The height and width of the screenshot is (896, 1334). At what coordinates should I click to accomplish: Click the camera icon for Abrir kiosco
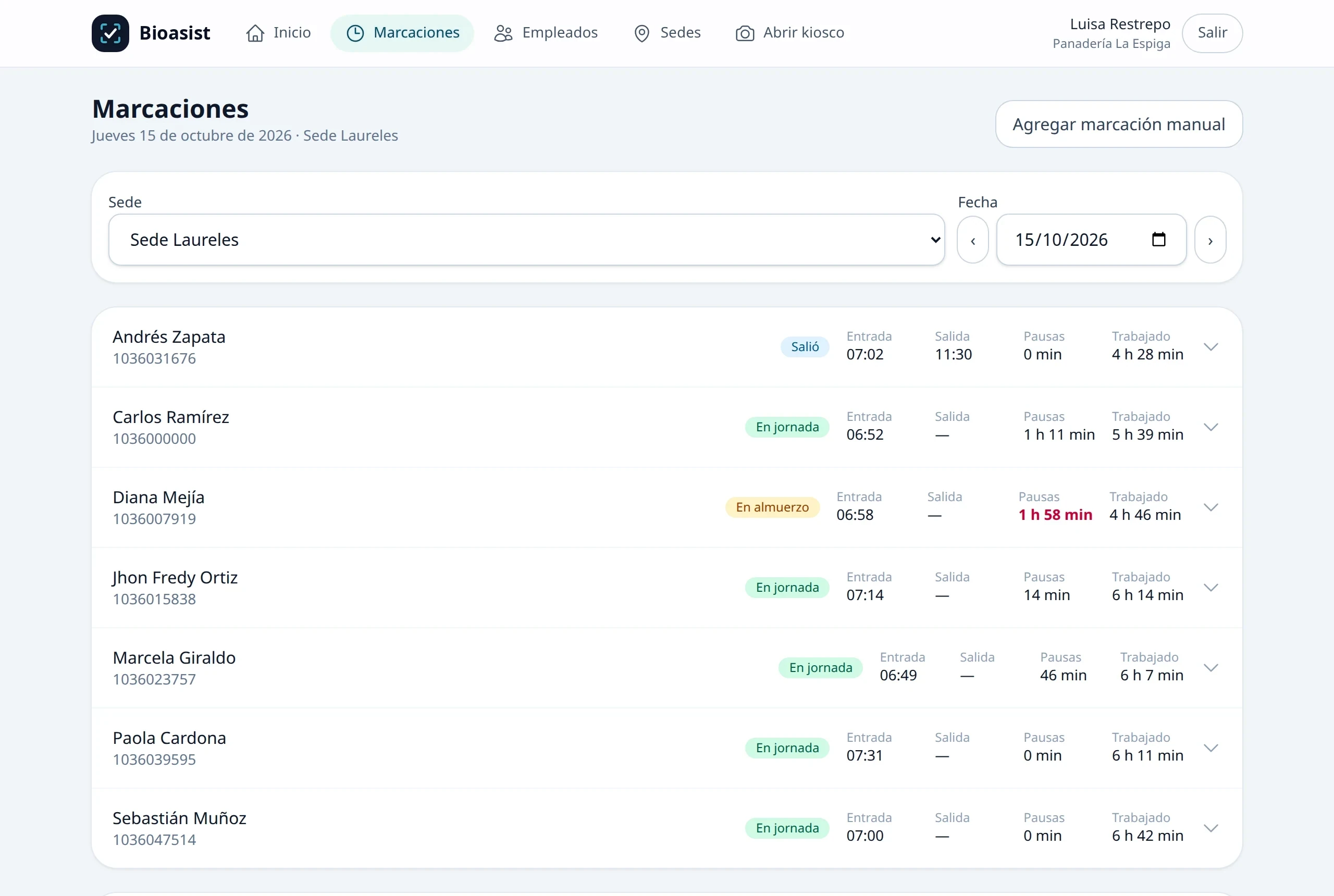click(745, 33)
